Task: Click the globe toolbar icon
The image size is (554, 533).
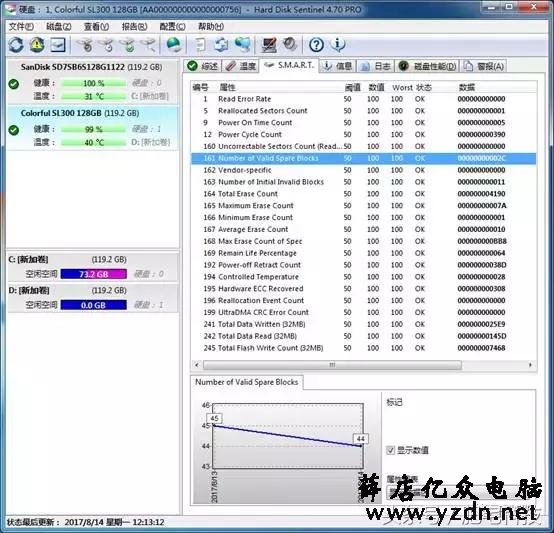Action: click(174, 45)
